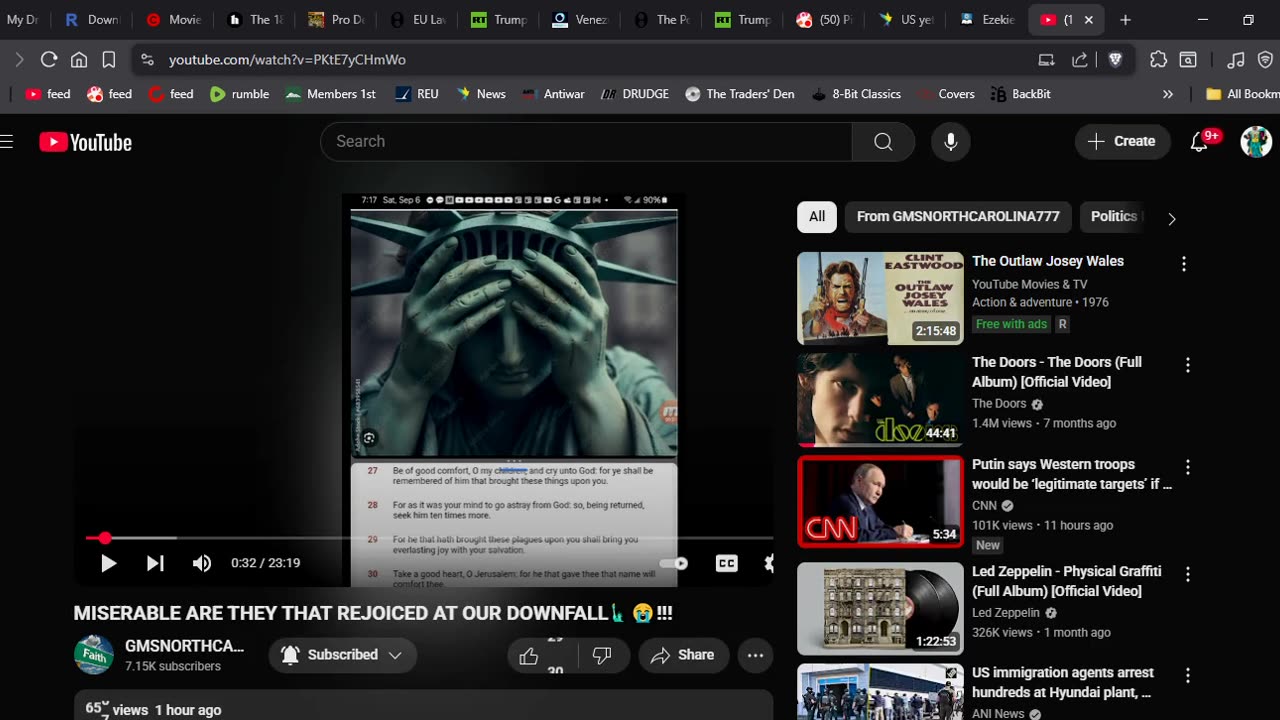Open Brave Shields lion icon
Viewport: 1280px width, 720px height.
[x=1116, y=60]
